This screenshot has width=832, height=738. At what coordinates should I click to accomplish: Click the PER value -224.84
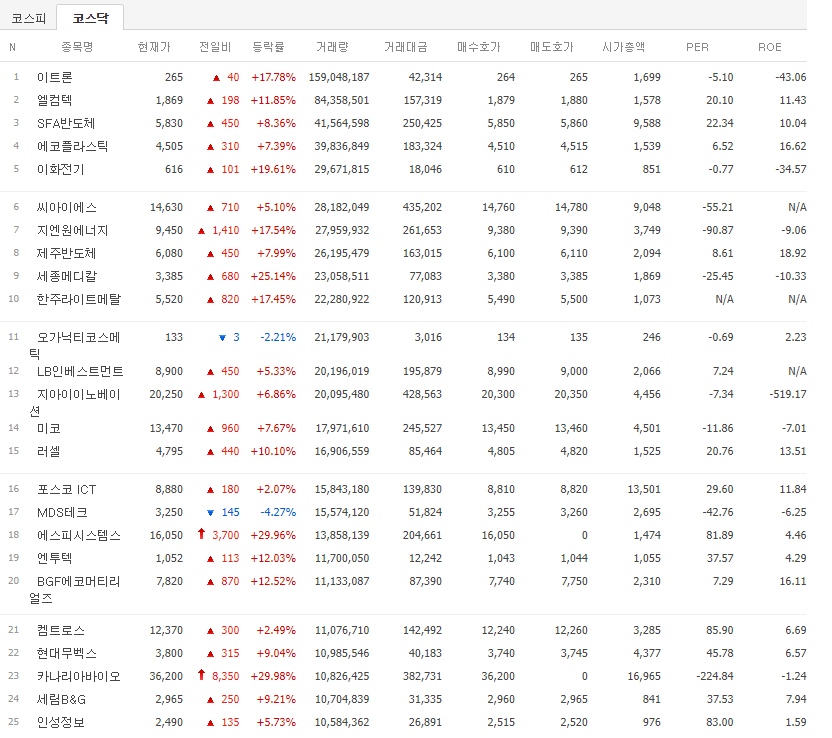click(715, 676)
